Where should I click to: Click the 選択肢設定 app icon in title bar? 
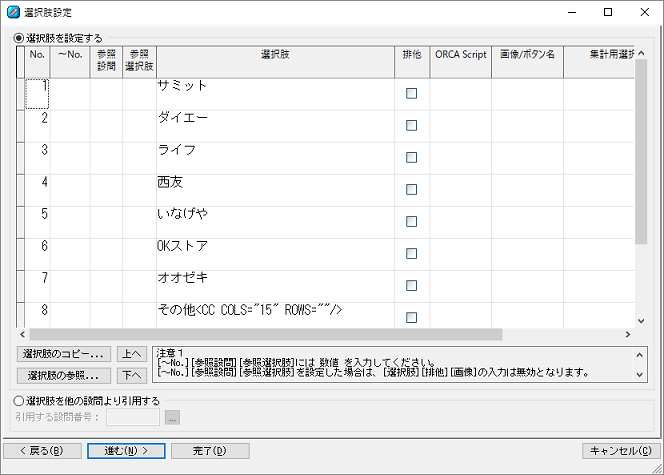tap(13, 12)
